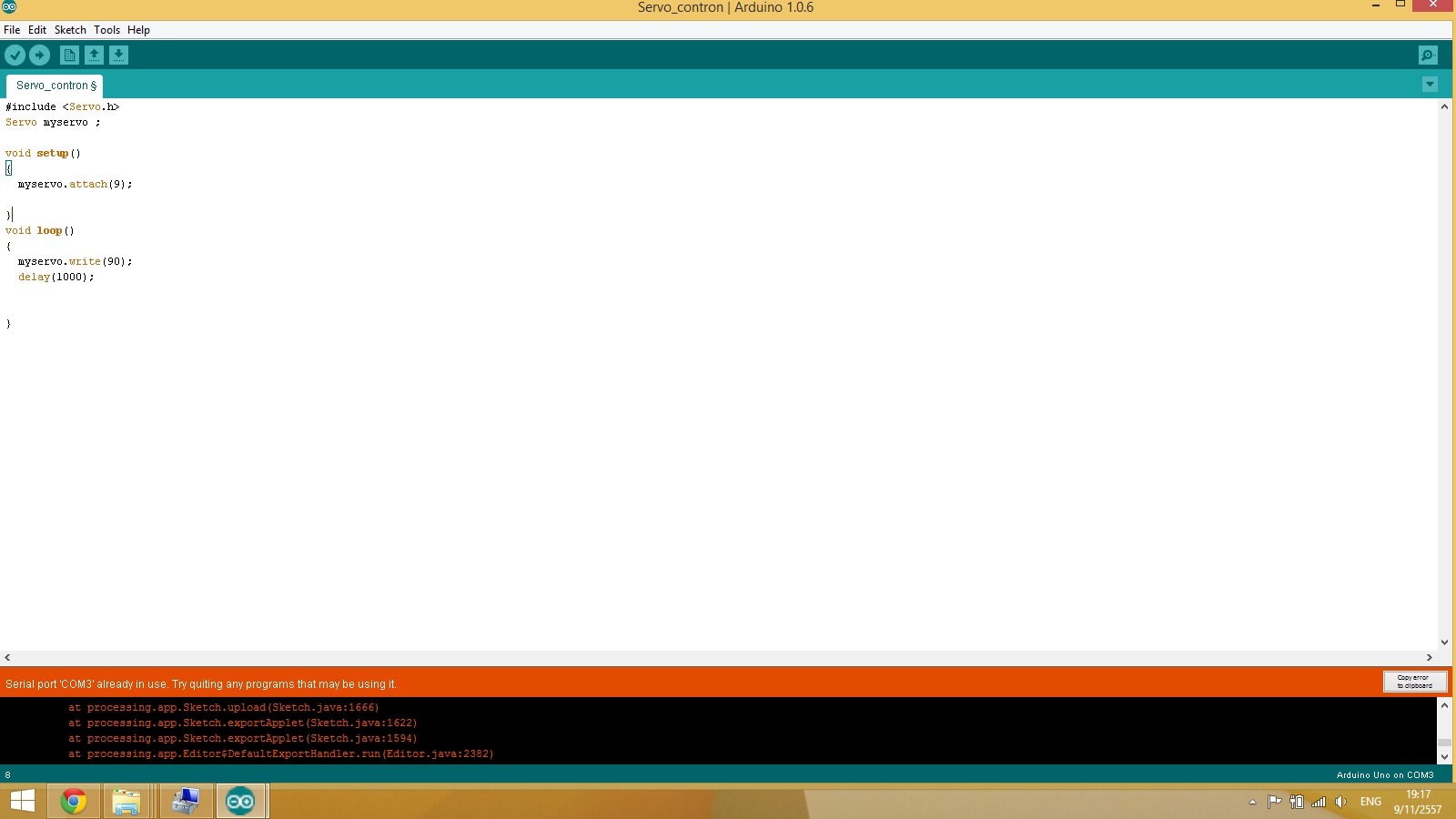Select the Servo_contron sketch tab
The image size is (1456, 819).
(55, 86)
